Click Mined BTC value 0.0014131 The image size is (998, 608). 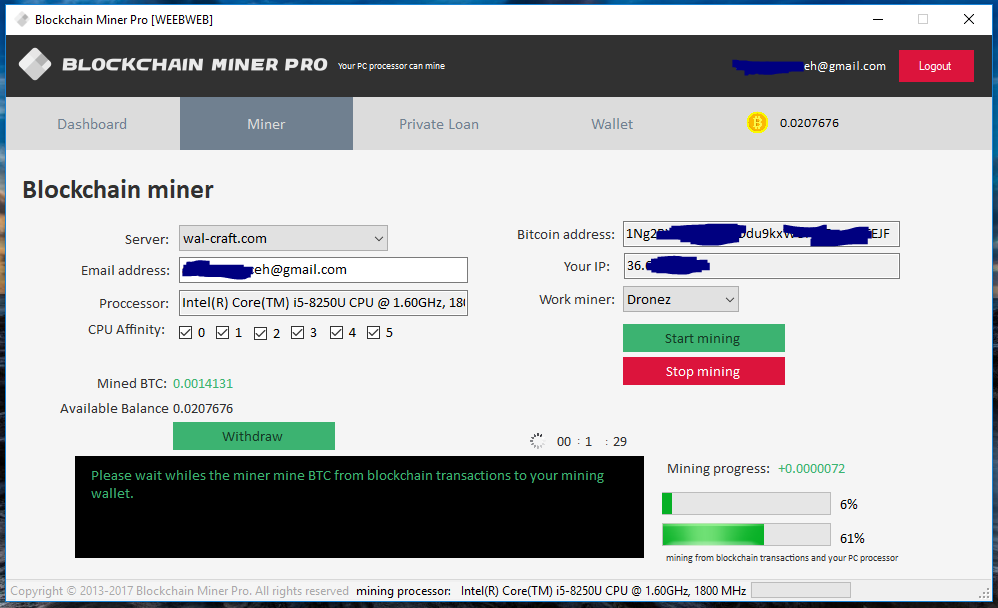[x=203, y=383]
